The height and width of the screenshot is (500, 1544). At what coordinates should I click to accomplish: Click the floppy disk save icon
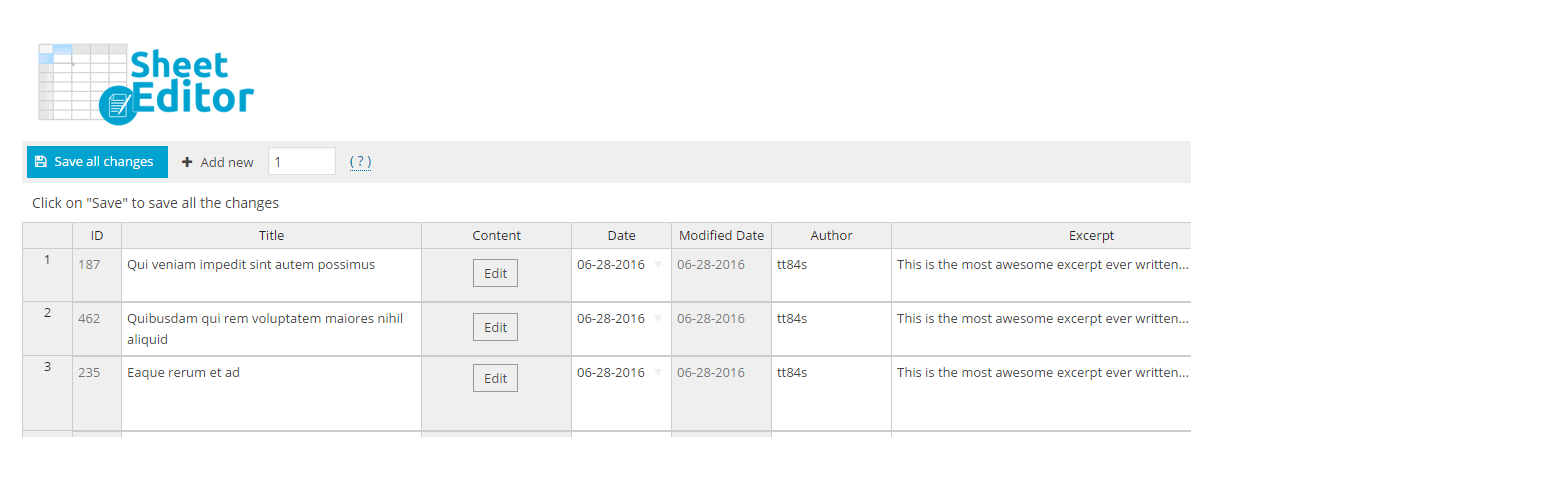click(41, 162)
